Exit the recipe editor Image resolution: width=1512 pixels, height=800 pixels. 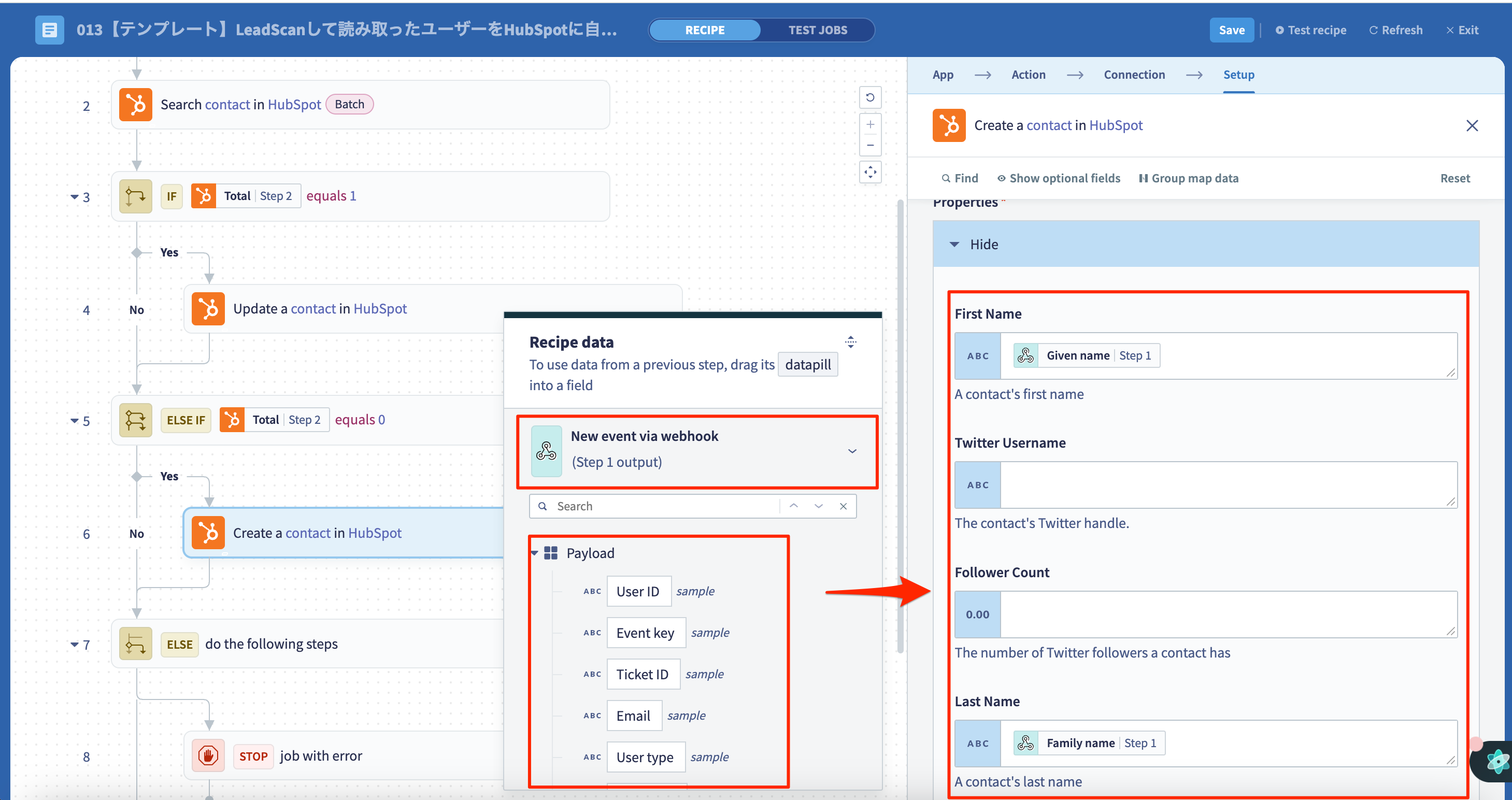click(1462, 30)
